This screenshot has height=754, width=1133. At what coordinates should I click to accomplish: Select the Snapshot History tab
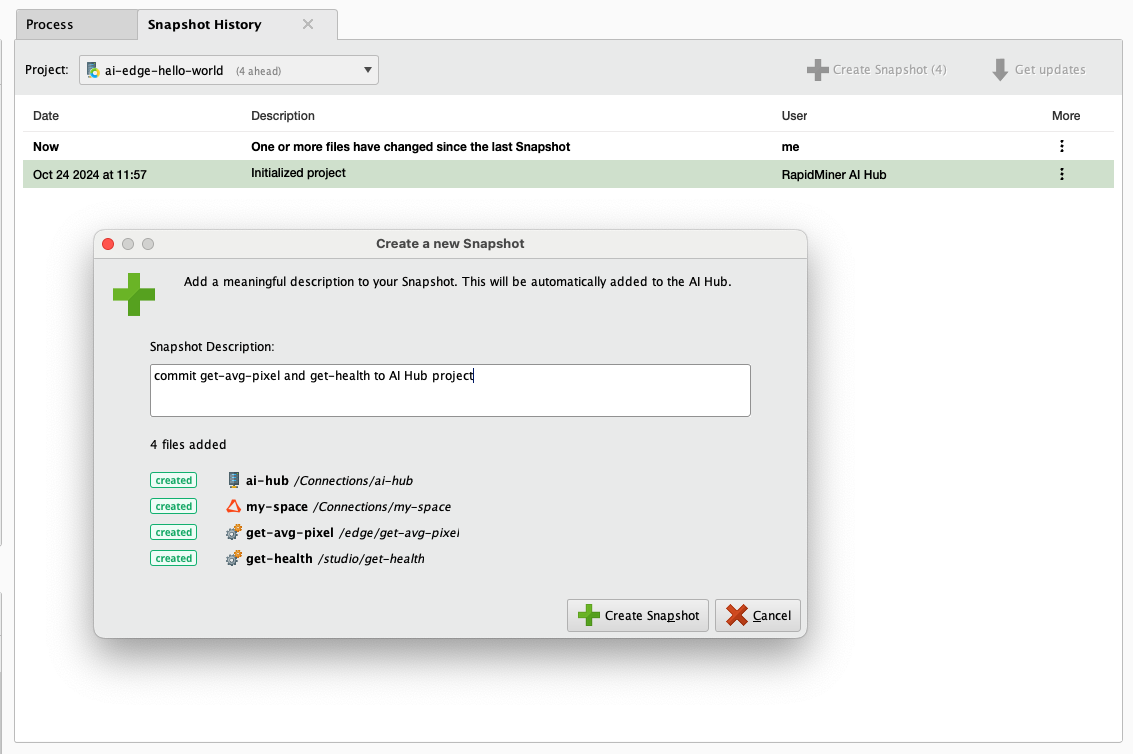[x=205, y=24]
